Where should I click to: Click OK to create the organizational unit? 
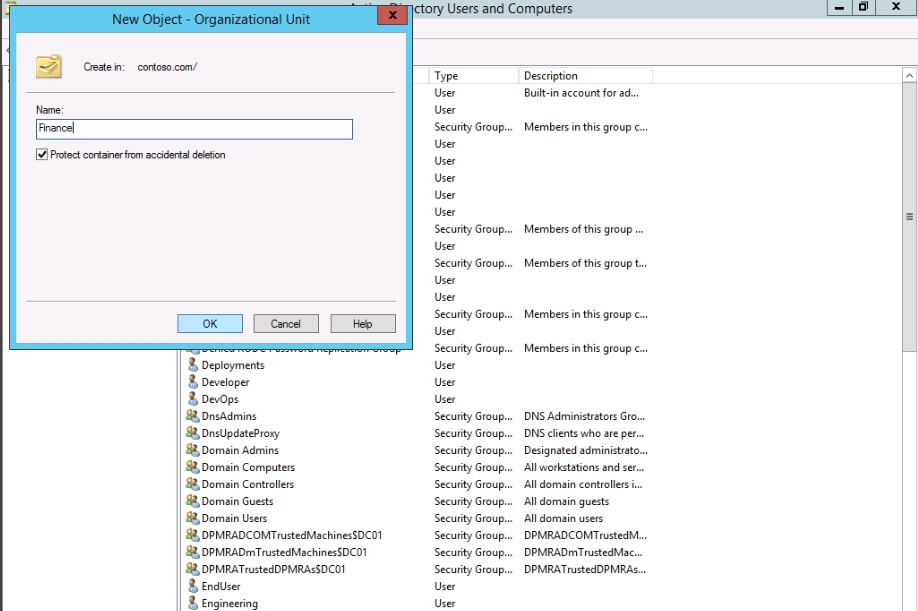(210, 324)
